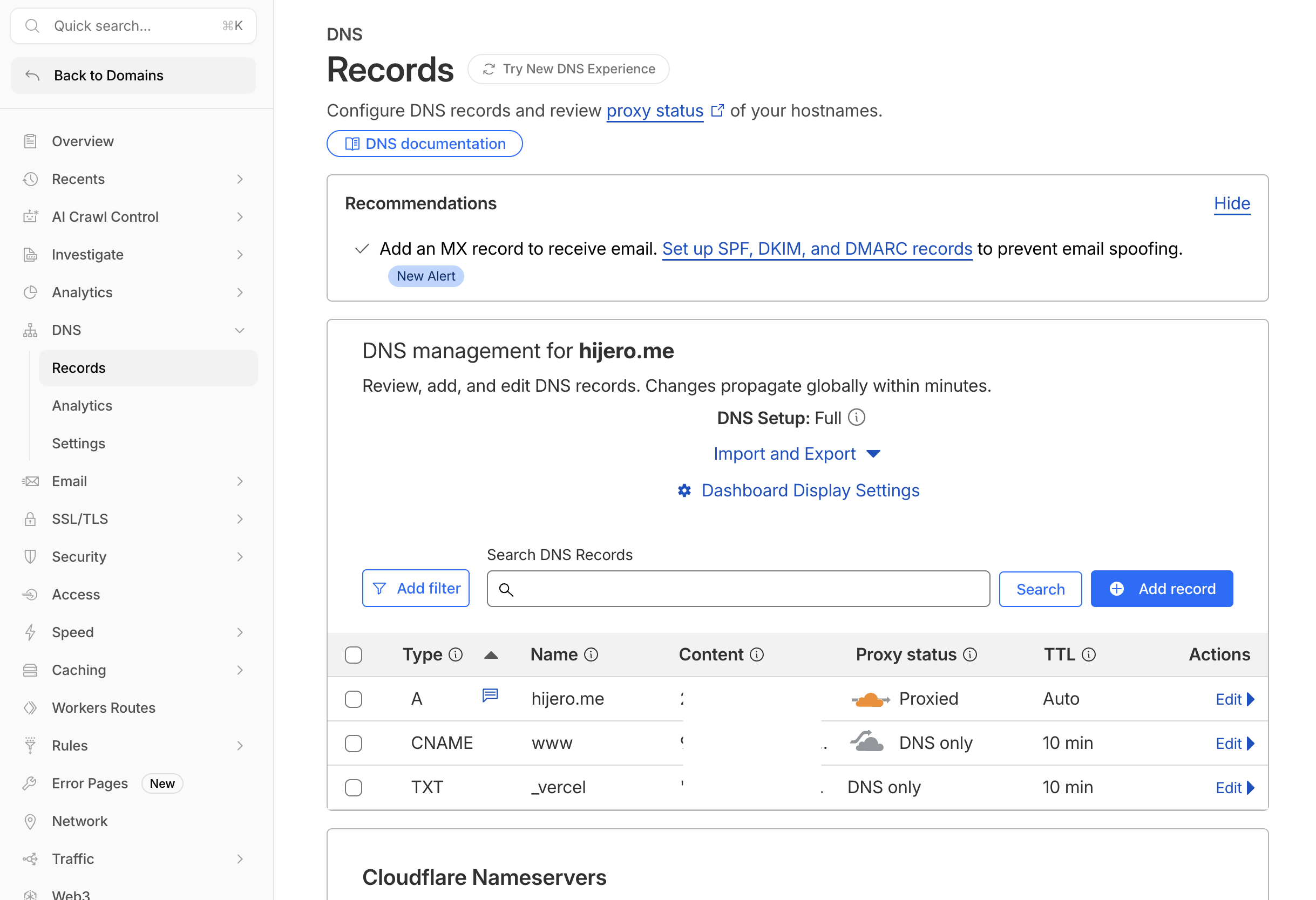Click the Email envelope icon
Viewport: 1316px width, 900px height.
(31, 481)
